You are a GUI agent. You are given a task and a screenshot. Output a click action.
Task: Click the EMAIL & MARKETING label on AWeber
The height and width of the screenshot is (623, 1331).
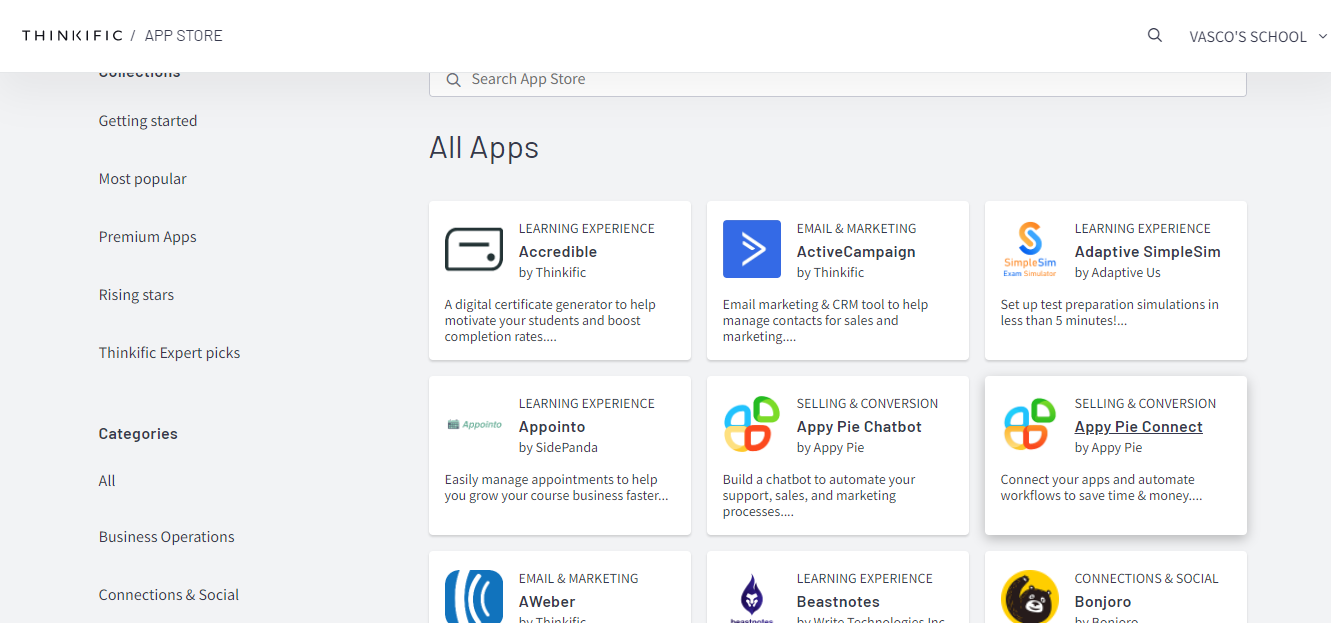pyautogui.click(x=579, y=579)
